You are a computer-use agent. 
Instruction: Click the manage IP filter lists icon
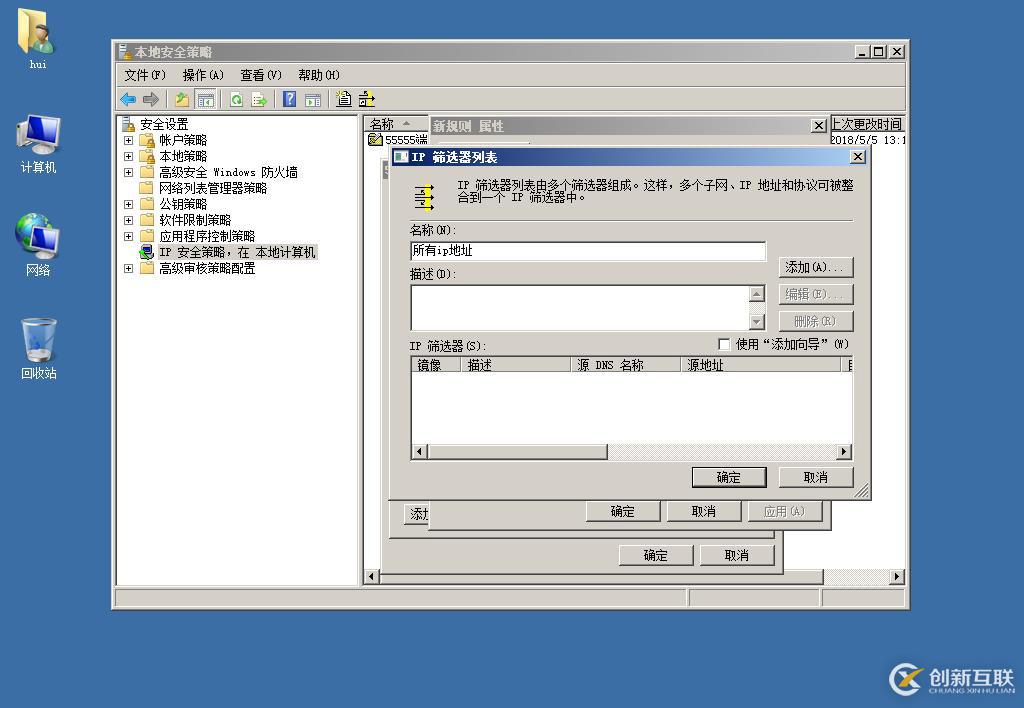pyautogui.click(x=367, y=99)
